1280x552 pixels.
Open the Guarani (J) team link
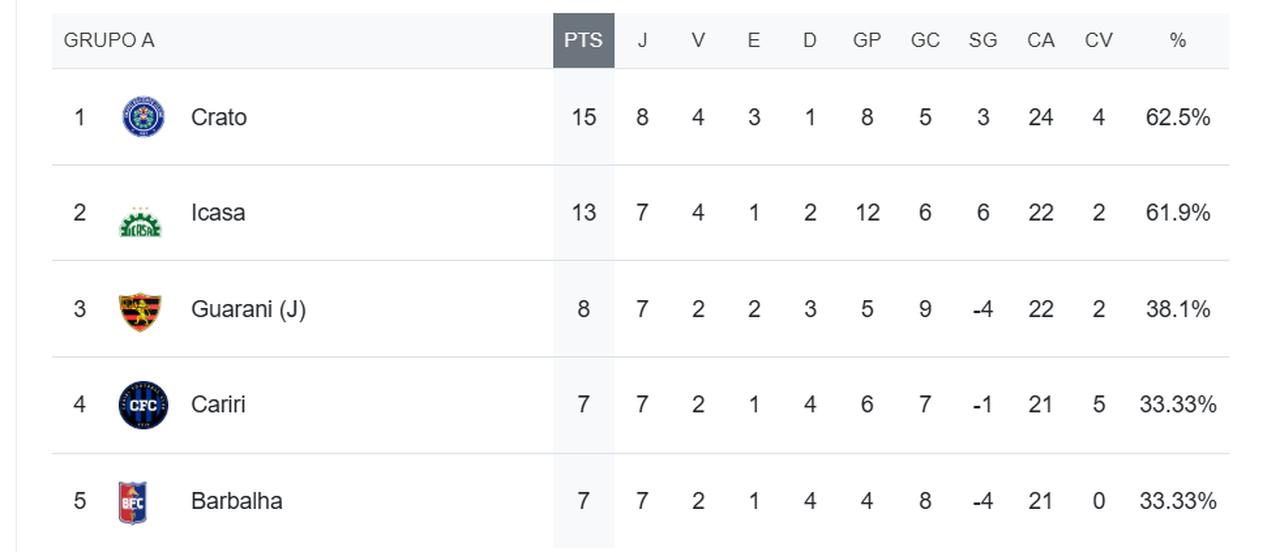(x=248, y=309)
